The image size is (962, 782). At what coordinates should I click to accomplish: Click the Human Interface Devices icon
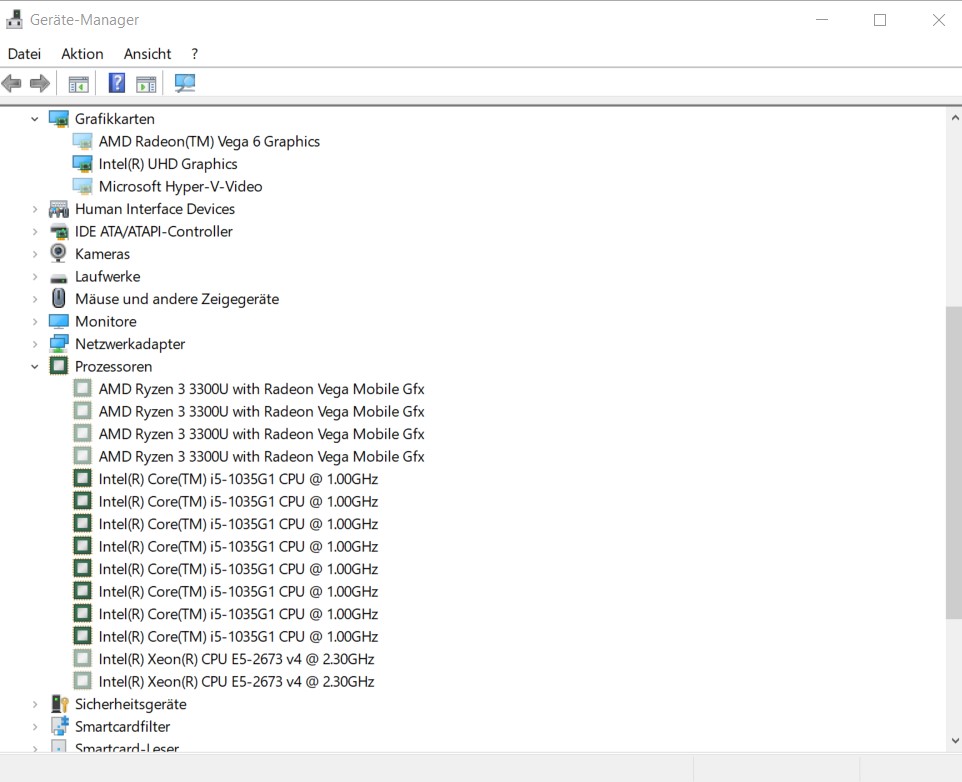coord(59,209)
